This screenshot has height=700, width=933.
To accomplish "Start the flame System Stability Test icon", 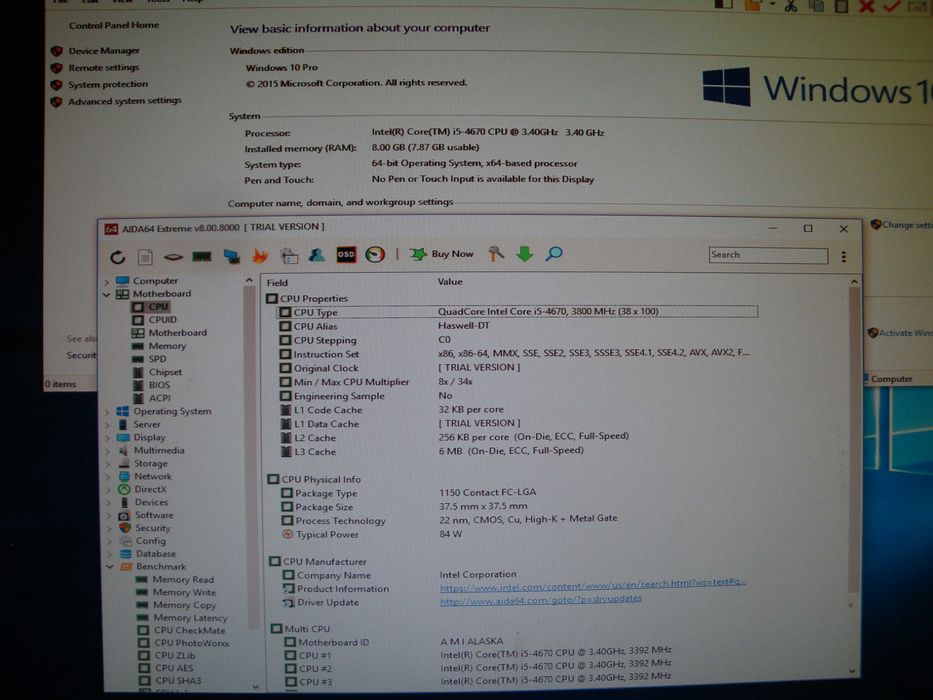I will 260,255.
